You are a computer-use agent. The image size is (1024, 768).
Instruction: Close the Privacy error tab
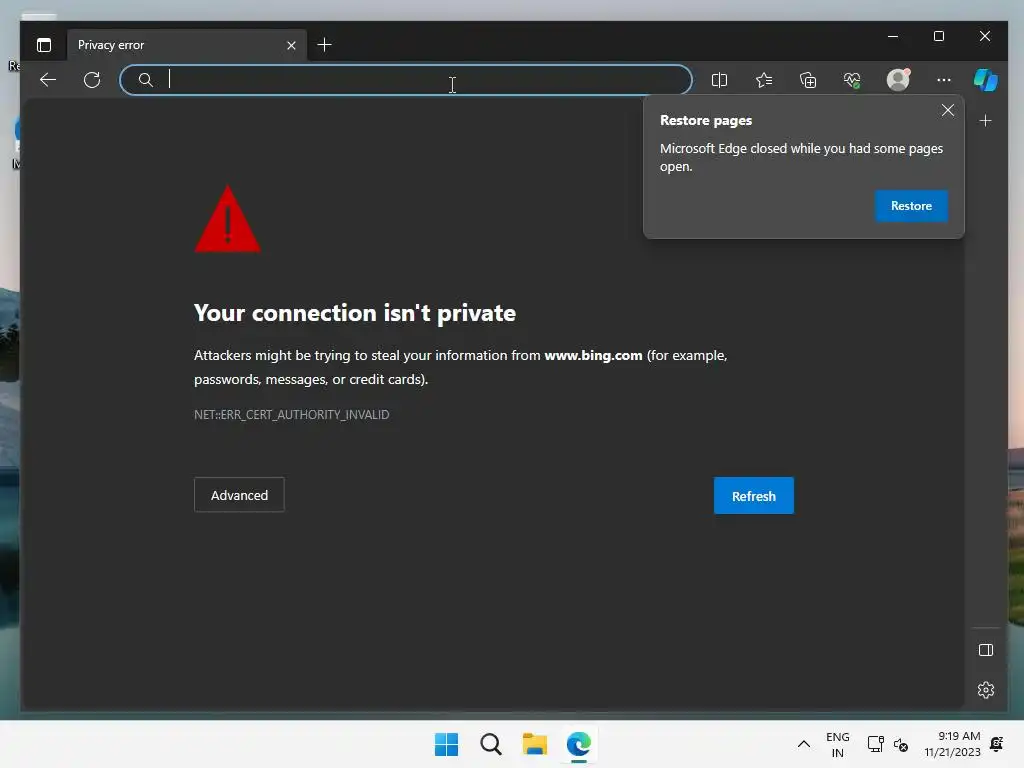coord(291,45)
